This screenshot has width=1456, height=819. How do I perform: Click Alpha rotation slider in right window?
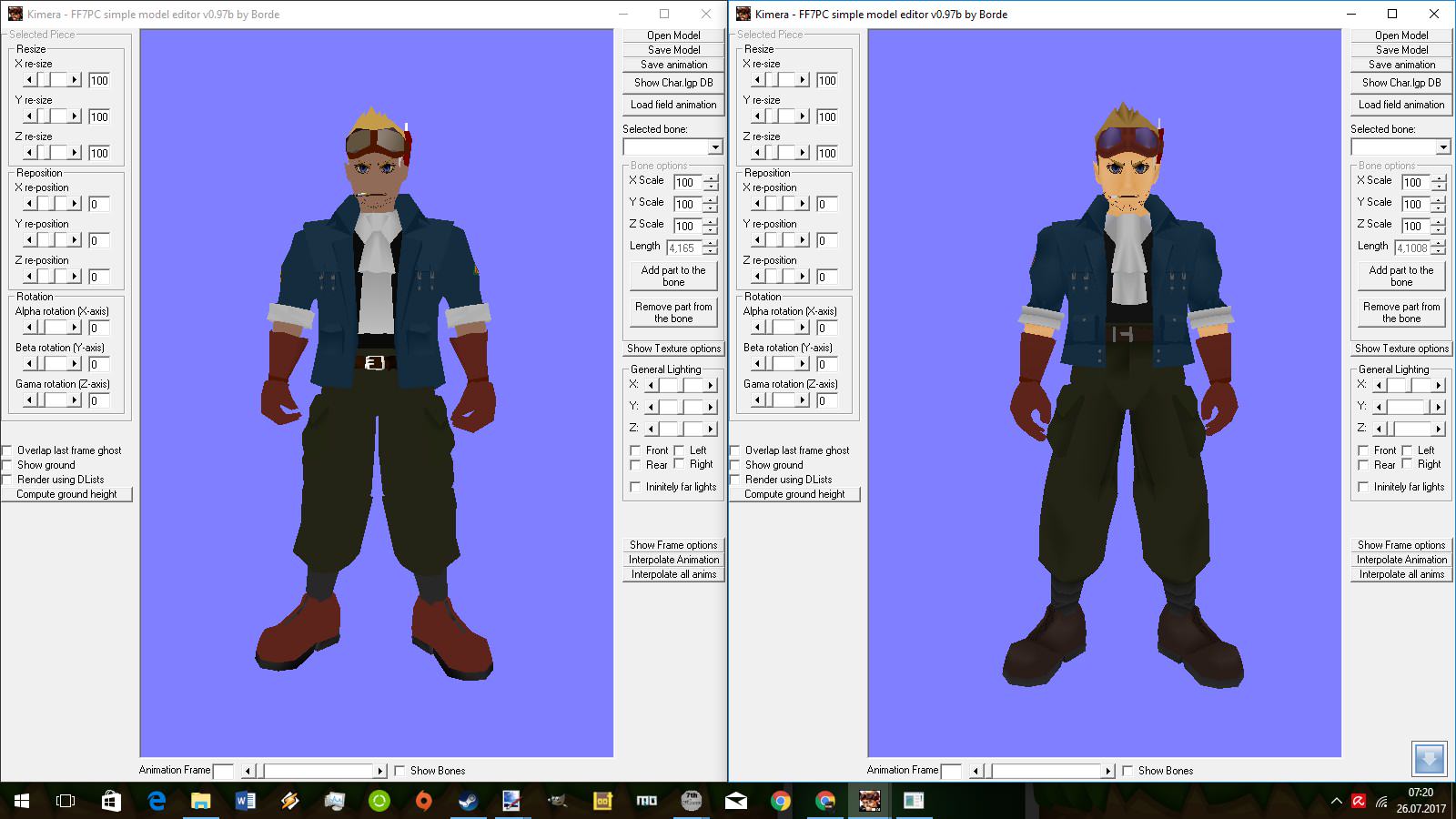tap(780, 328)
